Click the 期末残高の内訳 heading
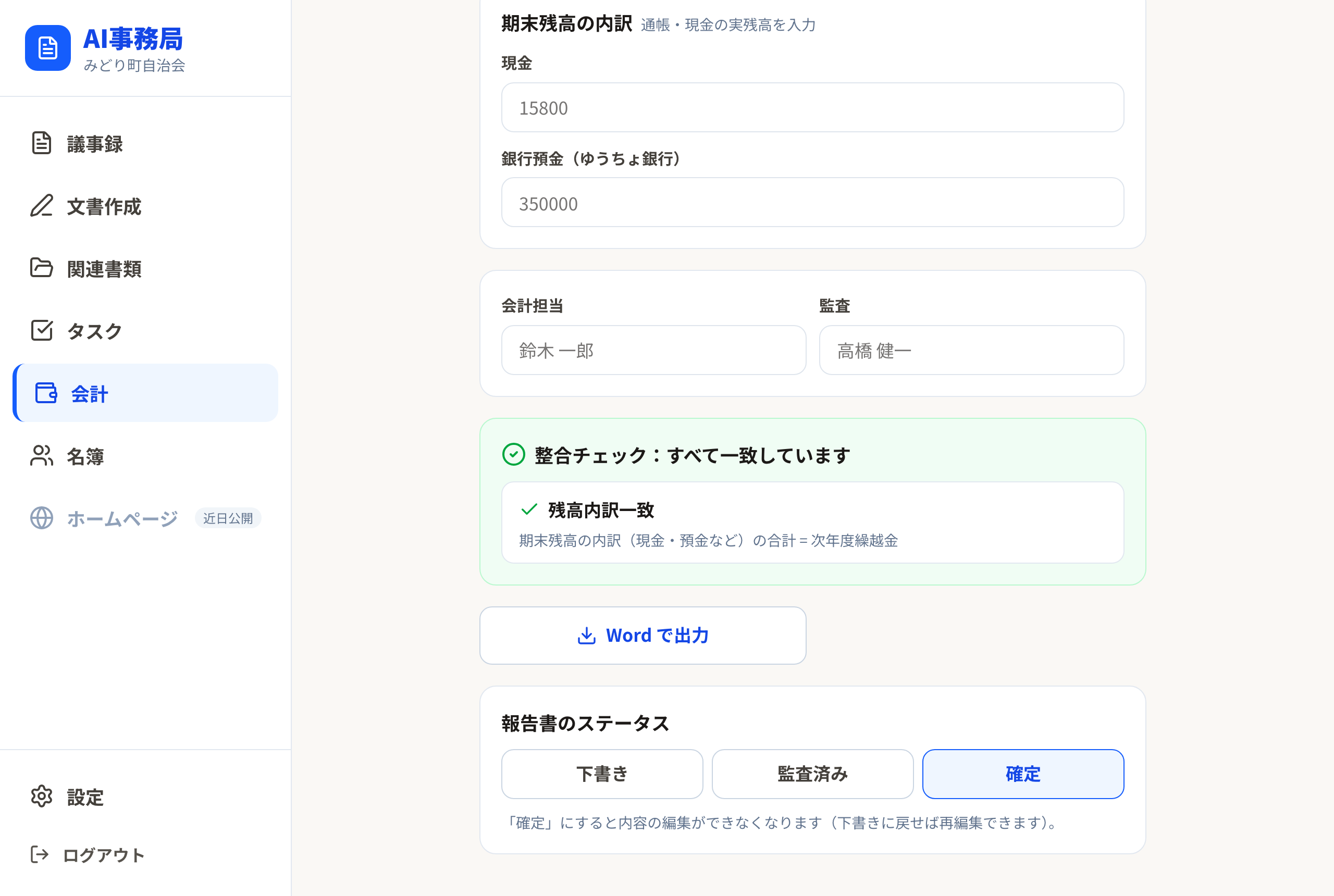Image resolution: width=1334 pixels, height=896 pixels. [x=566, y=23]
